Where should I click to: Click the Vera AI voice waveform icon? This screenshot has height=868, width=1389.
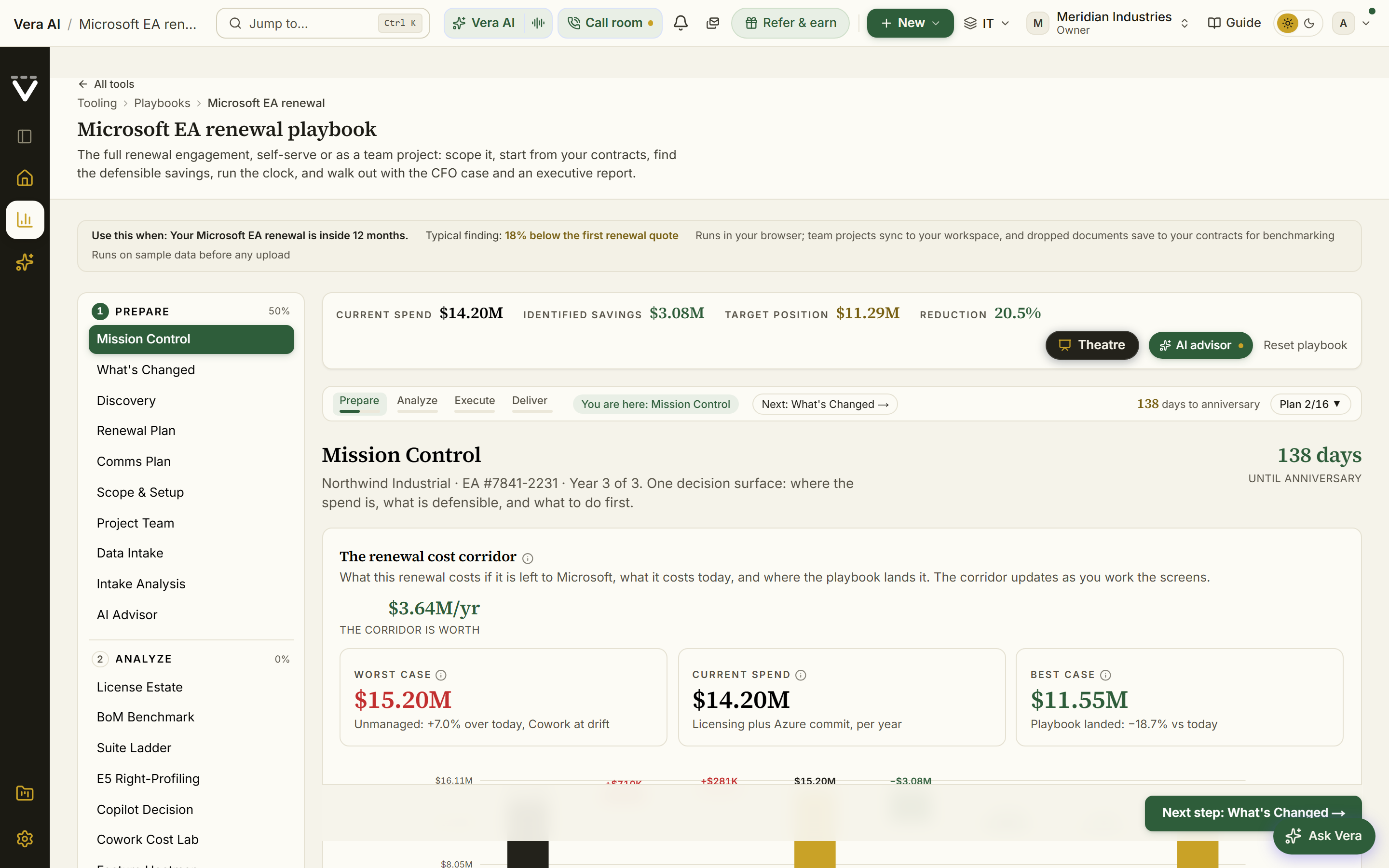(538, 23)
